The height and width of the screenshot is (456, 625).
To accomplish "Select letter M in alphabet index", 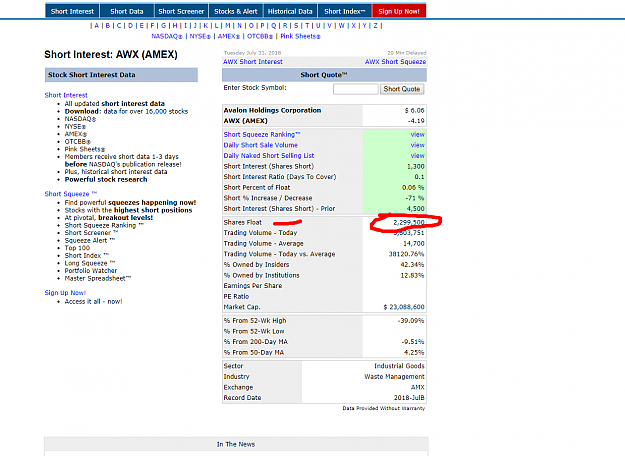I will click(228, 26).
